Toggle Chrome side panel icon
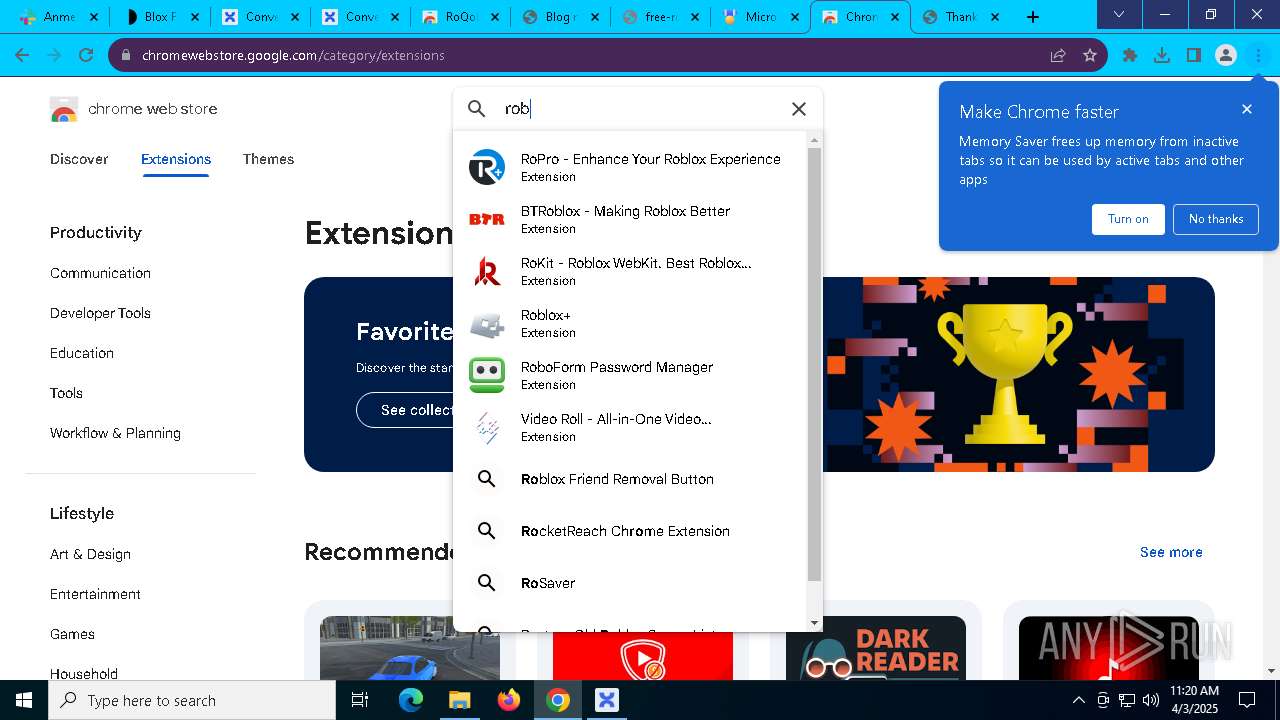Viewport: 1280px width, 720px height. [1194, 55]
